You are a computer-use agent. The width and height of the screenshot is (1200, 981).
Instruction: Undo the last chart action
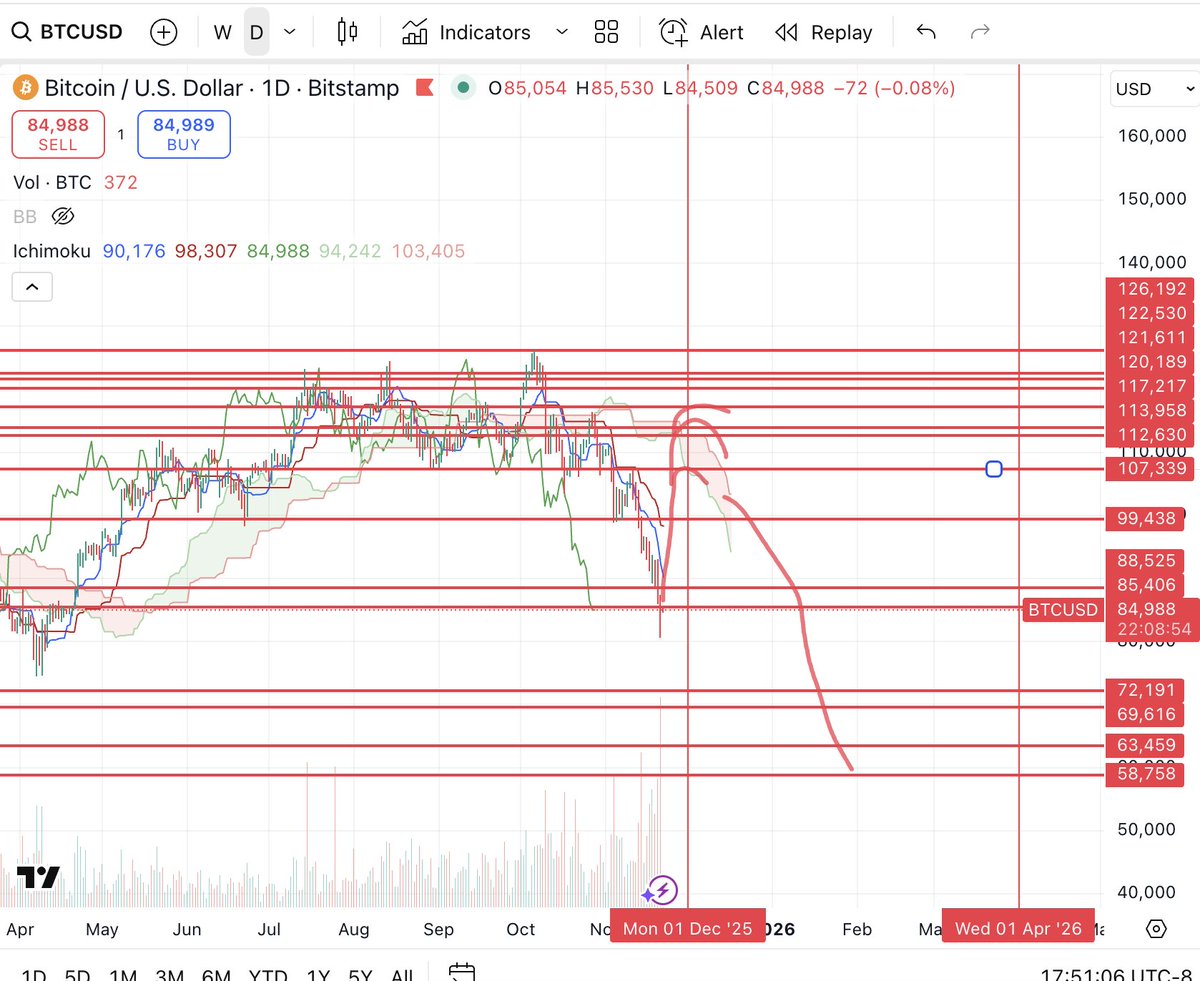[x=926, y=32]
